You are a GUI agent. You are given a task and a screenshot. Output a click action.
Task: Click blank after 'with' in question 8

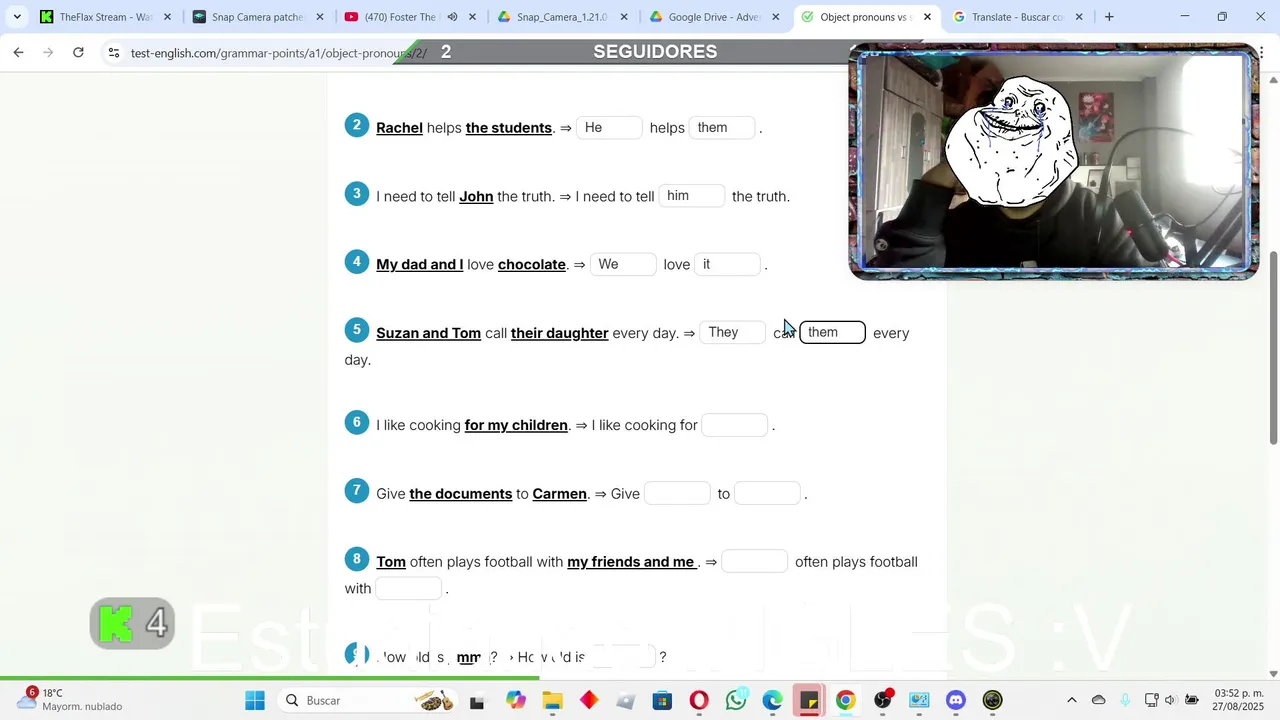[x=409, y=589]
